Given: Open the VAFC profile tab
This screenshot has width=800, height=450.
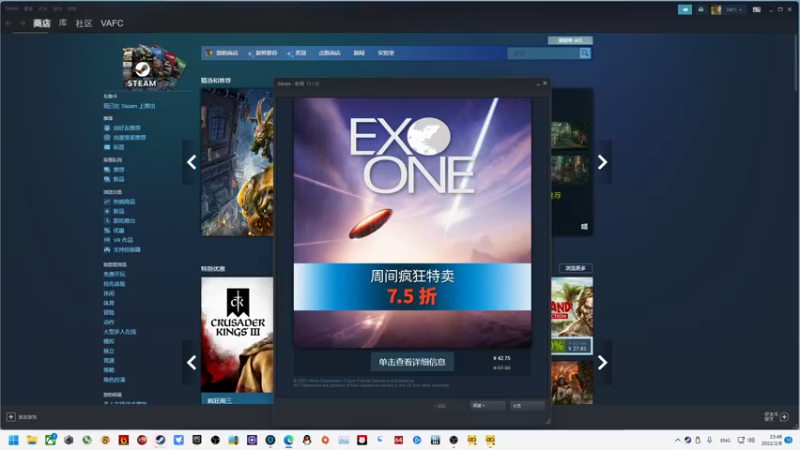Looking at the screenshot, I should point(112,23).
